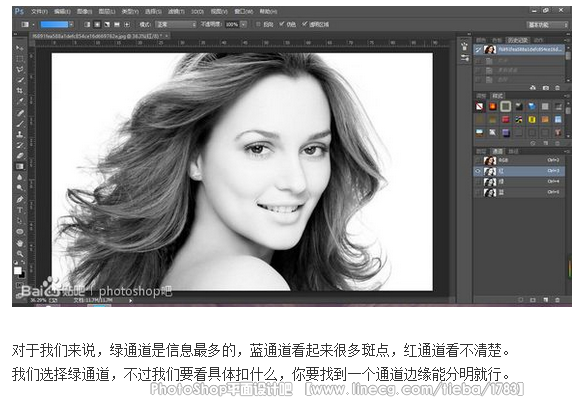The height and width of the screenshot is (406, 574).
Task: Select the Eyedropper tool
Action: 19,101
